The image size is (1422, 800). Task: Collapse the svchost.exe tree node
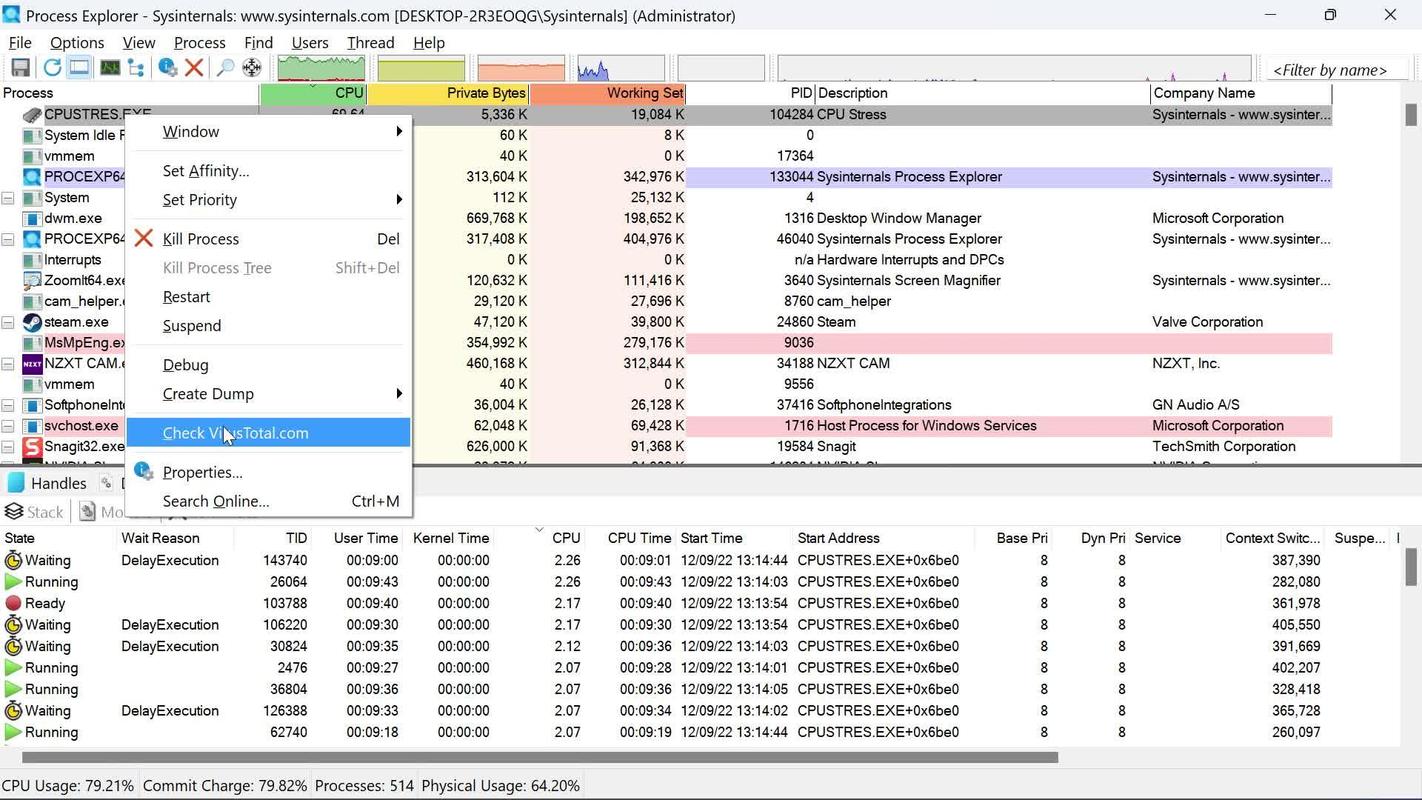pos(8,426)
